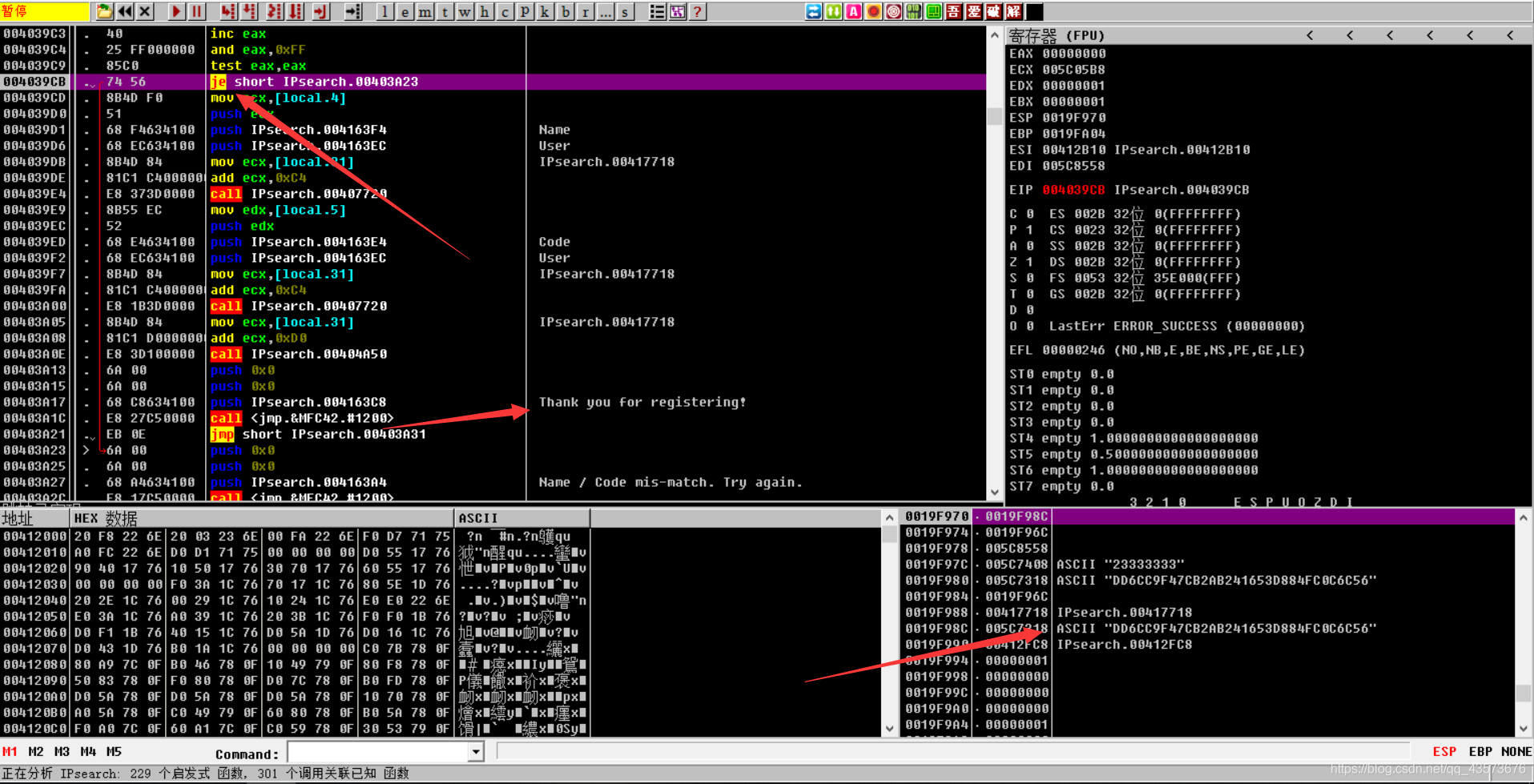Close the debugged program with X icon

pyautogui.click(x=144, y=11)
